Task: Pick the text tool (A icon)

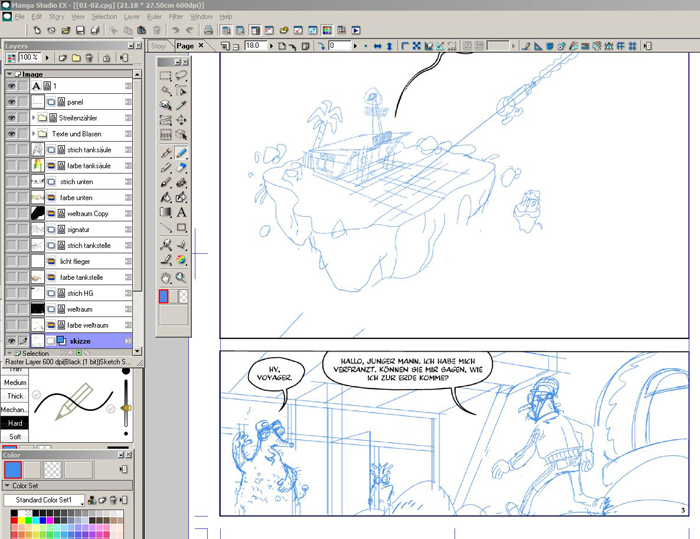Action: click(181, 212)
